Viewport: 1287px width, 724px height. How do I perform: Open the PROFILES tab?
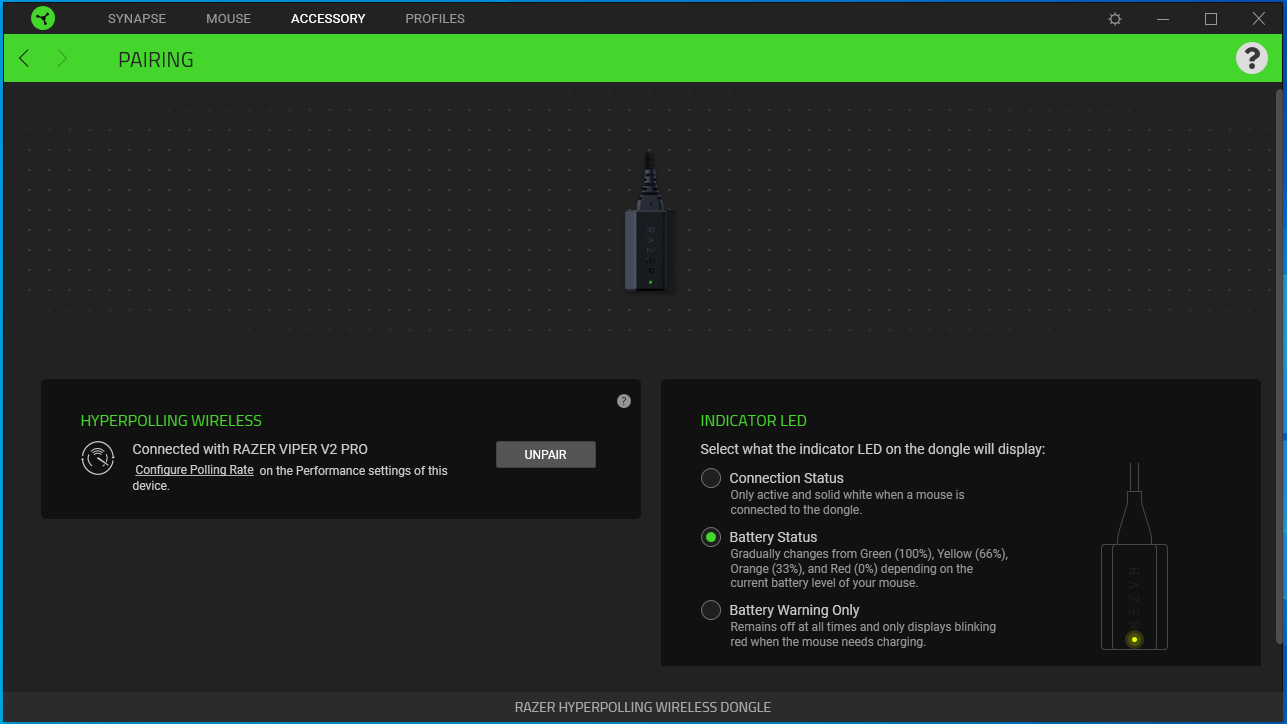point(434,18)
